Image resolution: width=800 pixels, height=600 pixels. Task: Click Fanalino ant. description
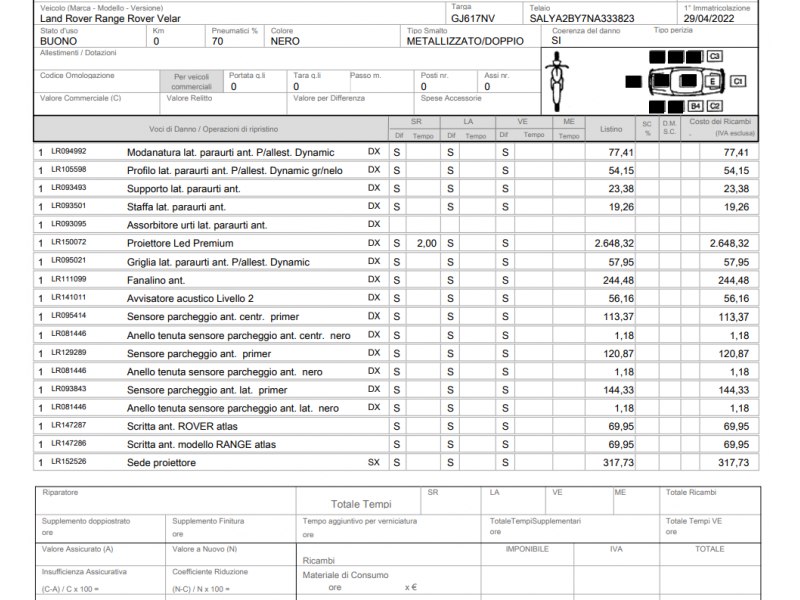[x=156, y=280]
